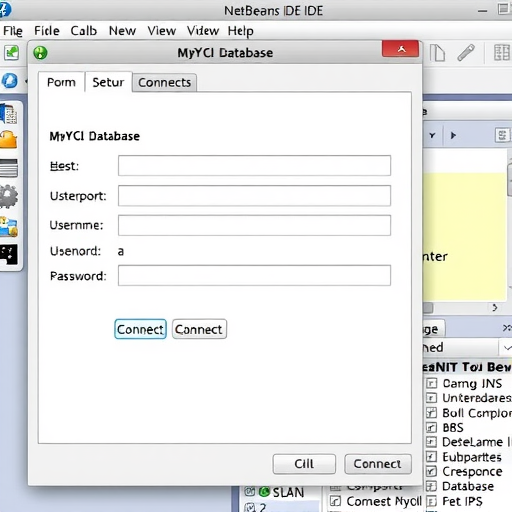Click the Password input field

click(254, 275)
